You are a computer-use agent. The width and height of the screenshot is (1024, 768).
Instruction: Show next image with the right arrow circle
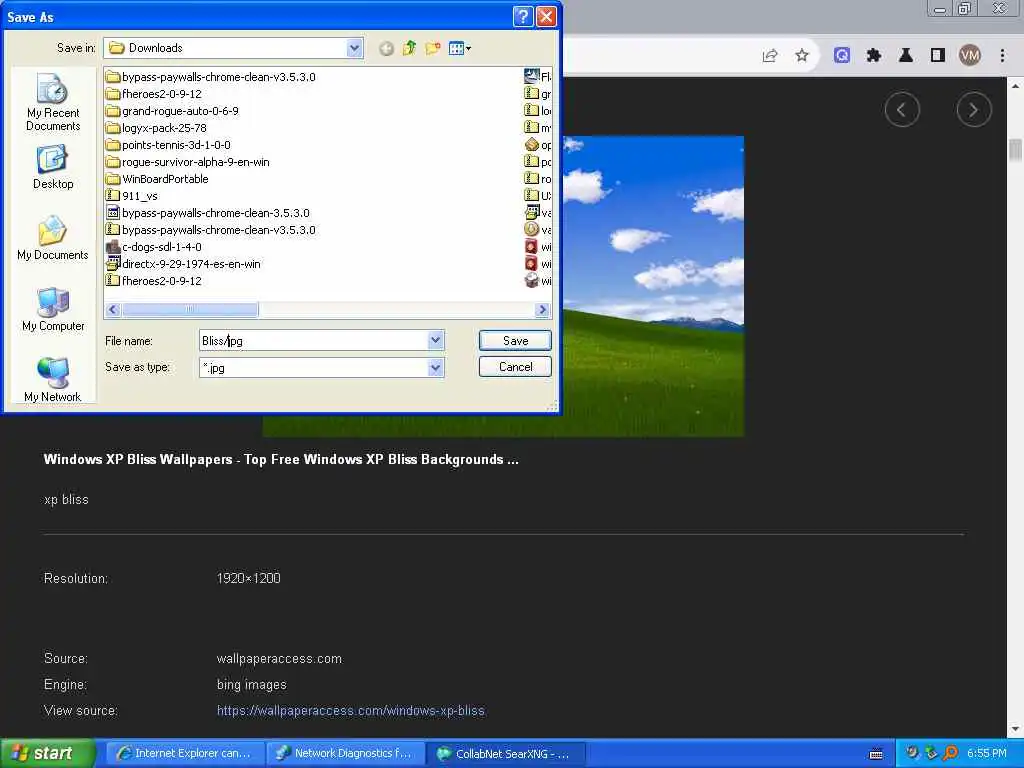[x=974, y=110]
